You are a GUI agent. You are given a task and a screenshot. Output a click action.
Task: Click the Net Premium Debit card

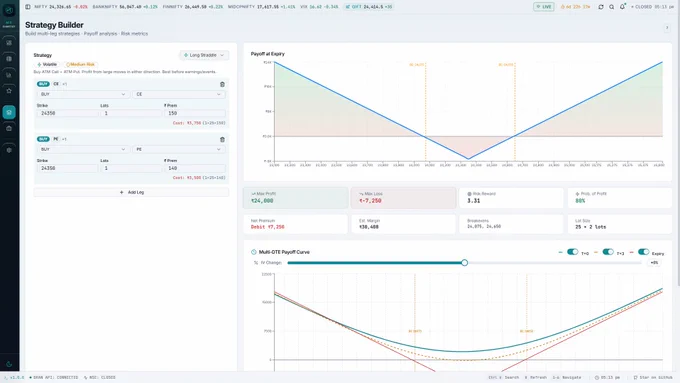tap(295, 224)
